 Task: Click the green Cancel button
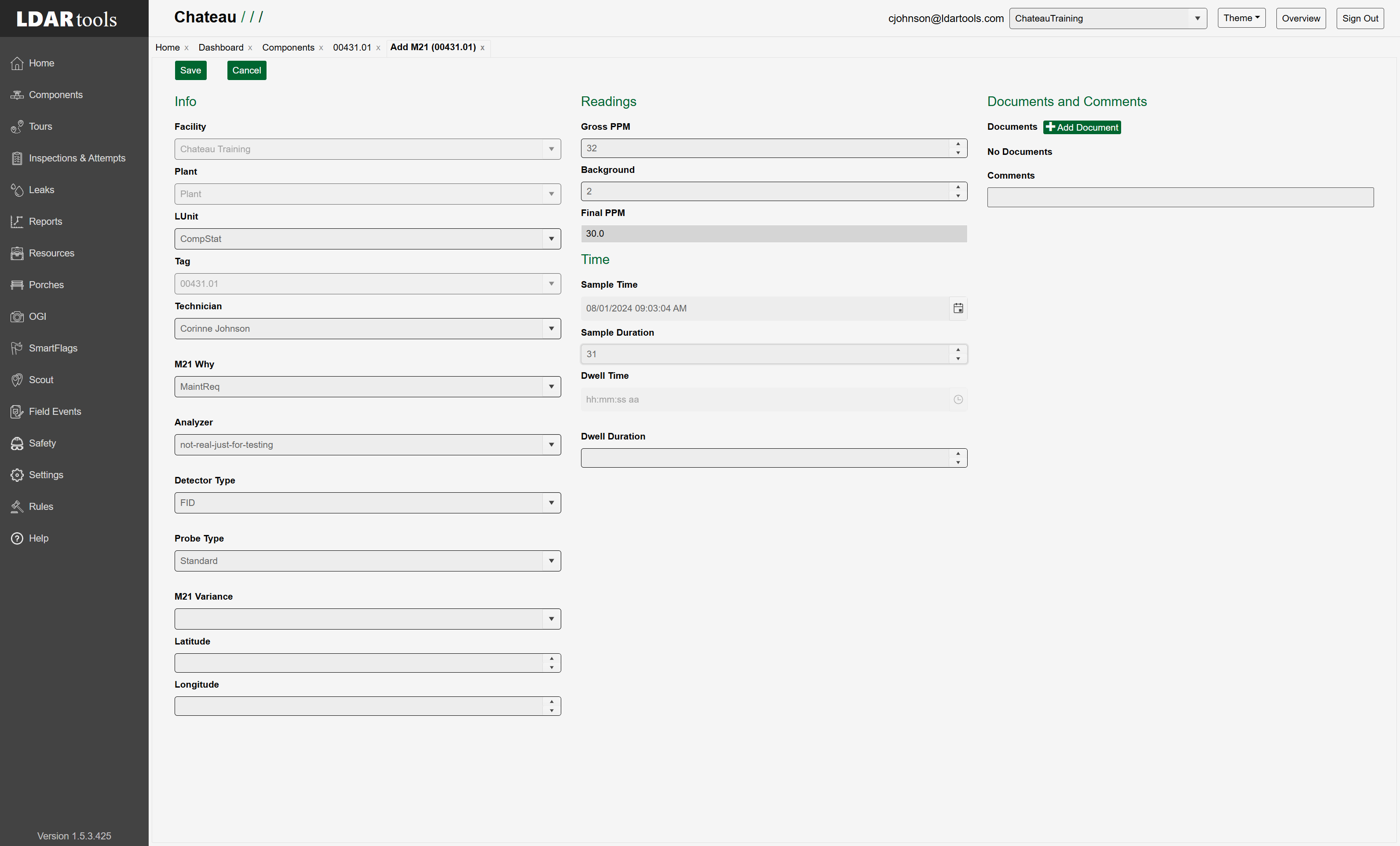point(247,70)
